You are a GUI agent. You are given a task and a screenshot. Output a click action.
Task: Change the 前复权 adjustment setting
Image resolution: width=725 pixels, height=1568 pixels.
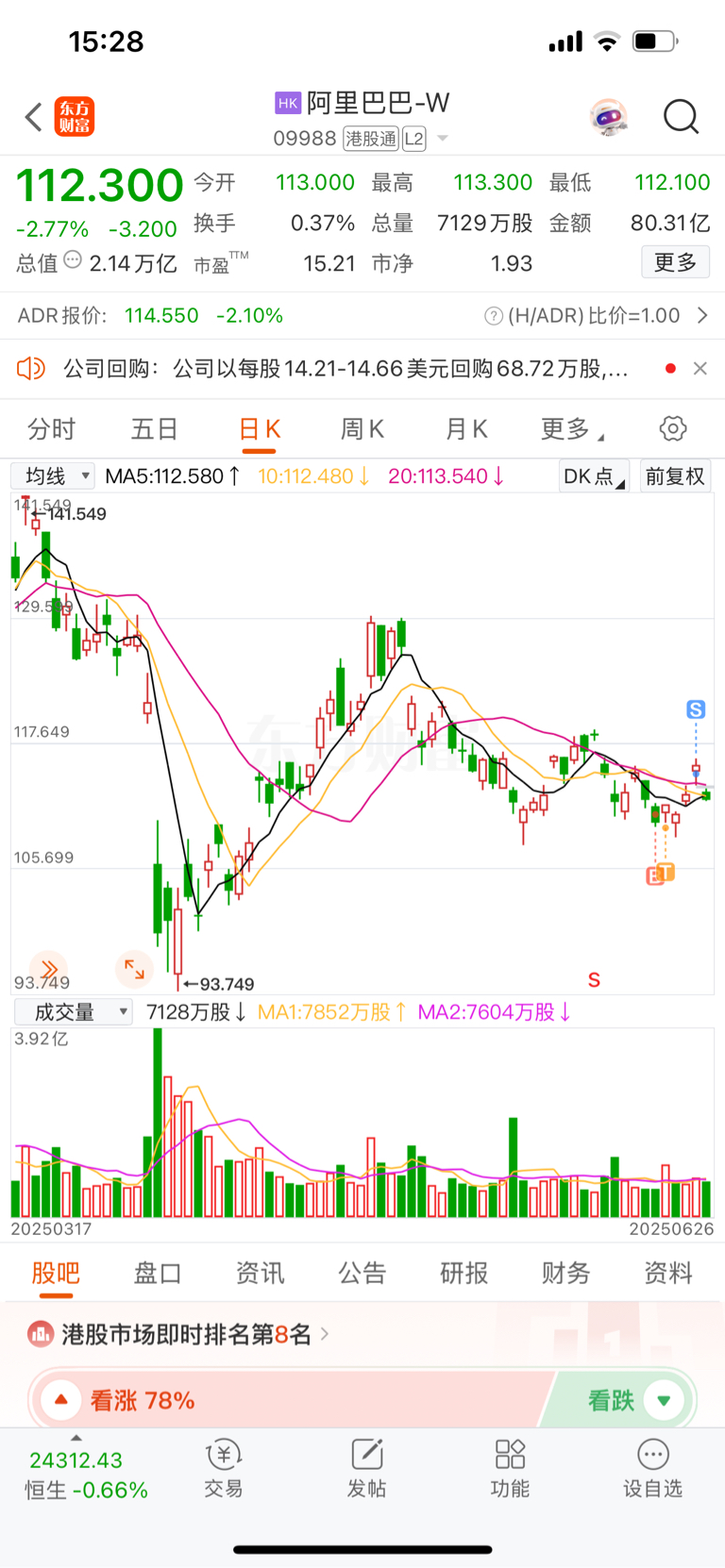click(x=675, y=476)
